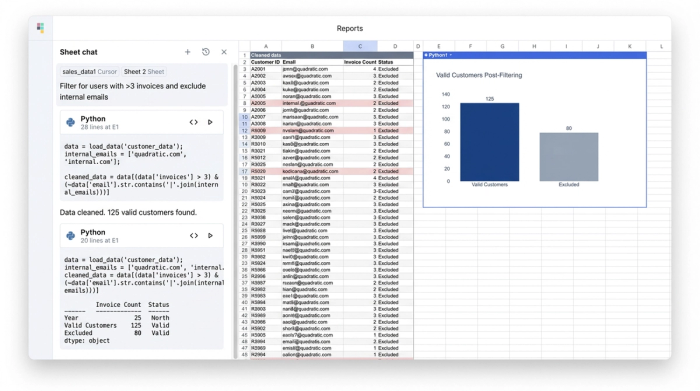Screen dimensions: 700x391
Task: Select column D header next to C
Action: (395, 46)
